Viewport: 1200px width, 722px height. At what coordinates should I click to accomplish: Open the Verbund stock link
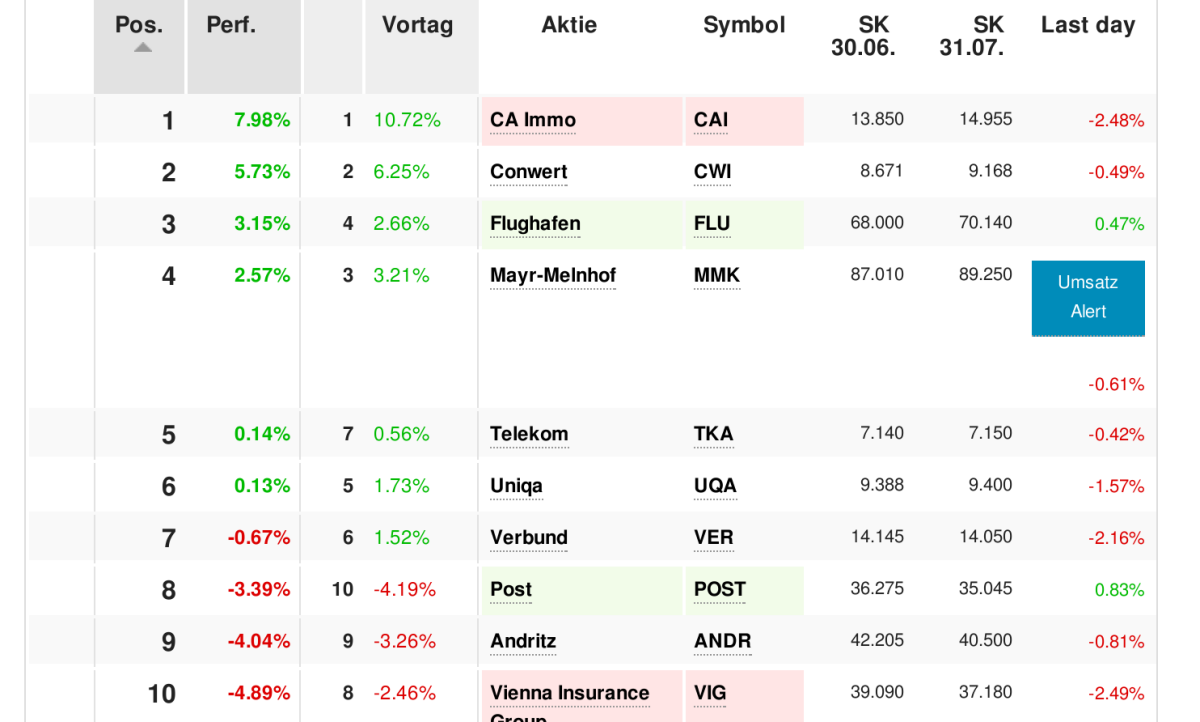tap(529, 538)
